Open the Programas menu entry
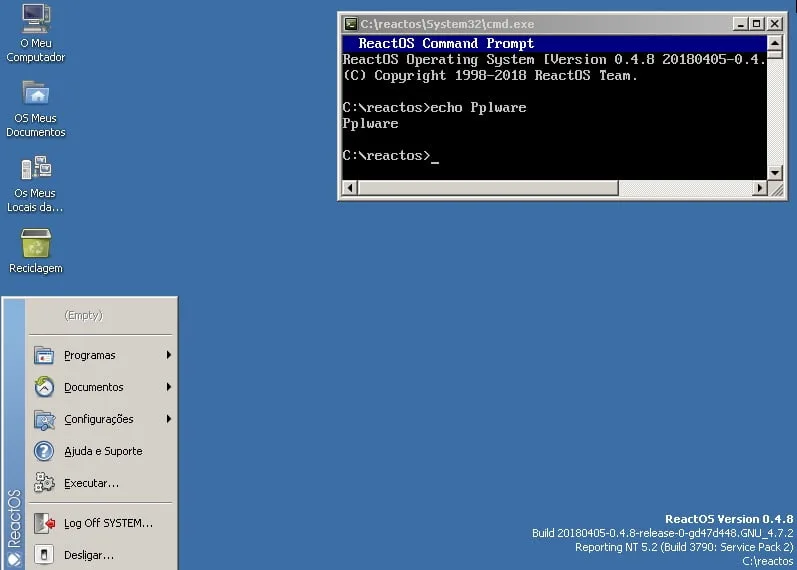 [101, 355]
